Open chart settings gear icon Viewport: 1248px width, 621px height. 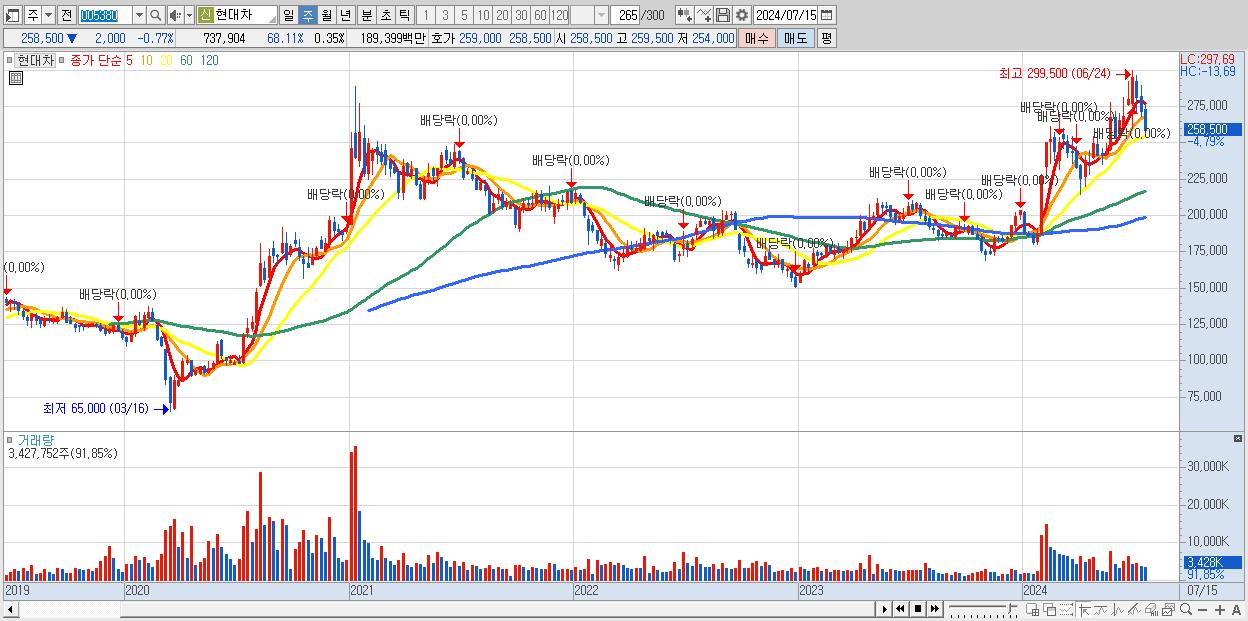tap(741, 15)
